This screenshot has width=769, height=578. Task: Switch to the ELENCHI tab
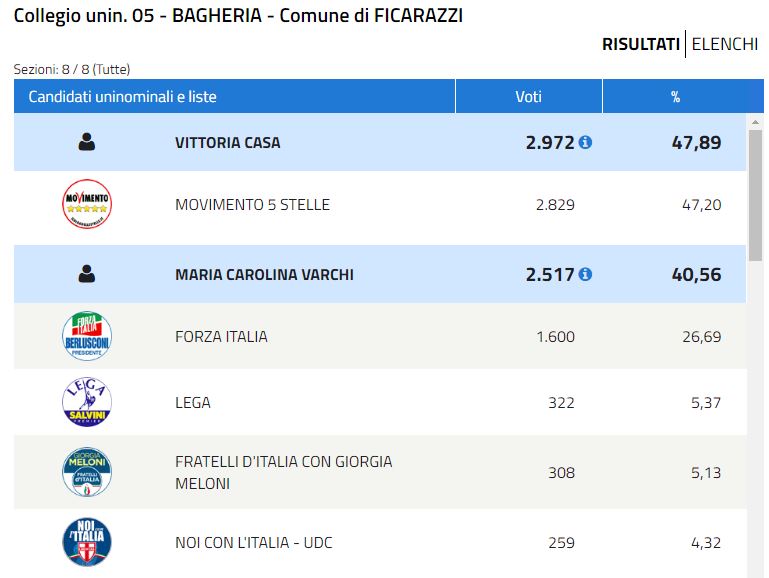click(x=725, y=44)
